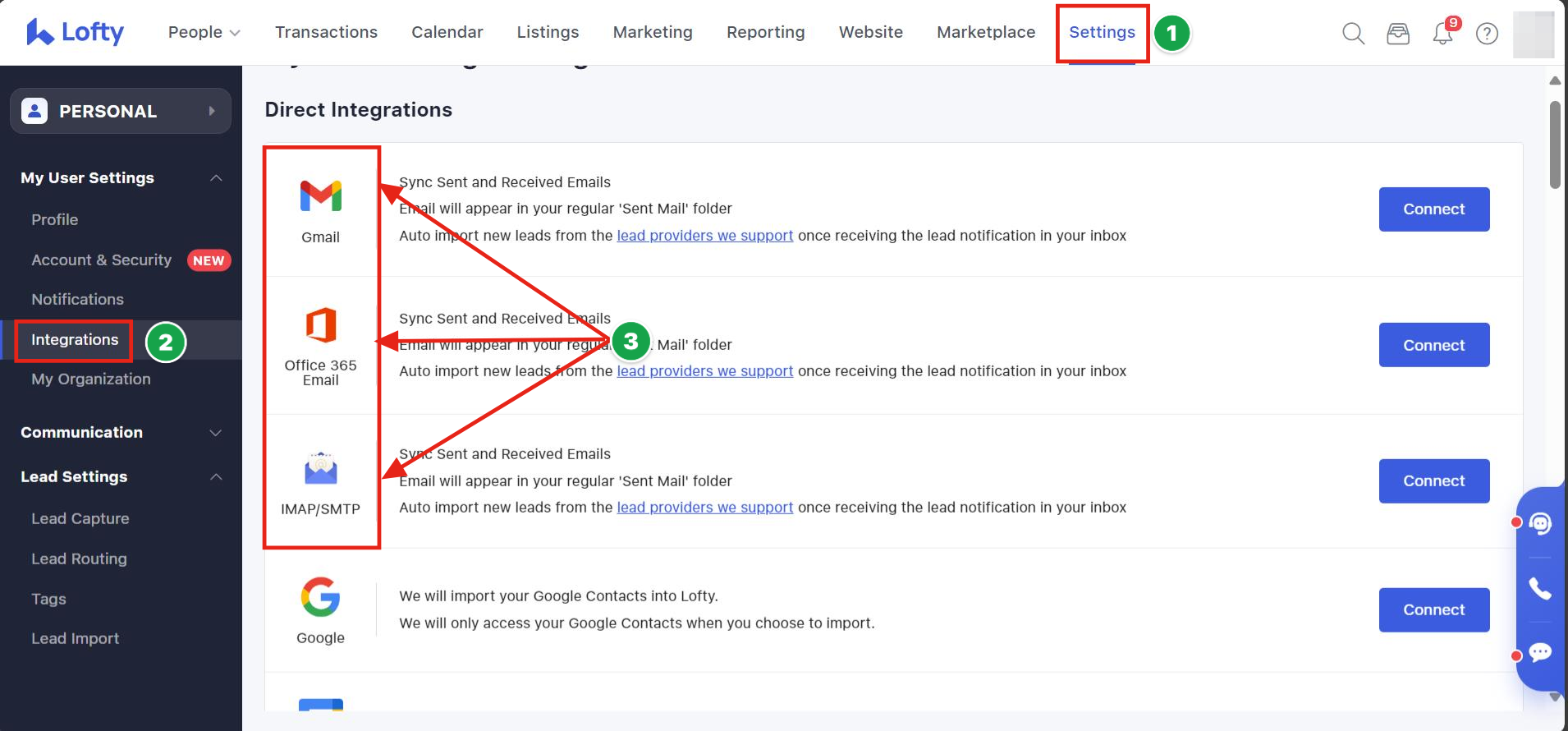Viewport: 1568px width, 731px height.
Task: Connect the Gmail integration
Action: [1433, 209]
